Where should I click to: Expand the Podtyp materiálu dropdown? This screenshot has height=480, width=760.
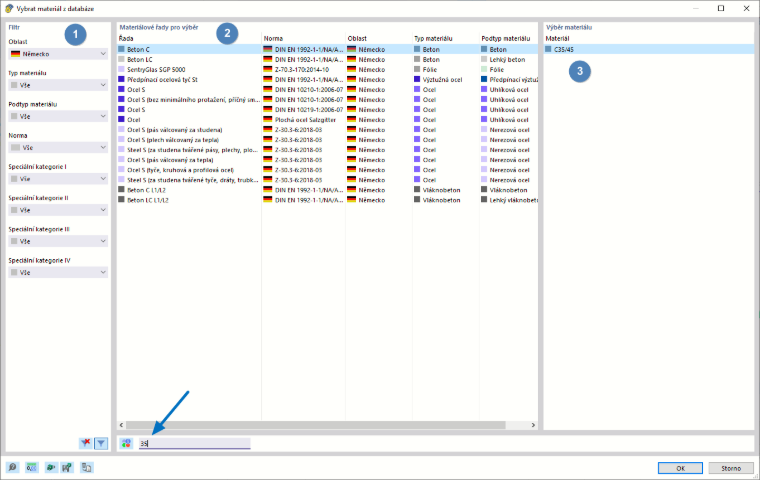tap(58, 116)
